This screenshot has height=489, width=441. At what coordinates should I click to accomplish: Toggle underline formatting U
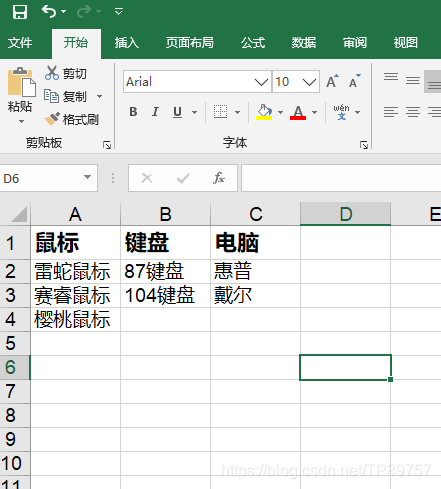[178, 112]
